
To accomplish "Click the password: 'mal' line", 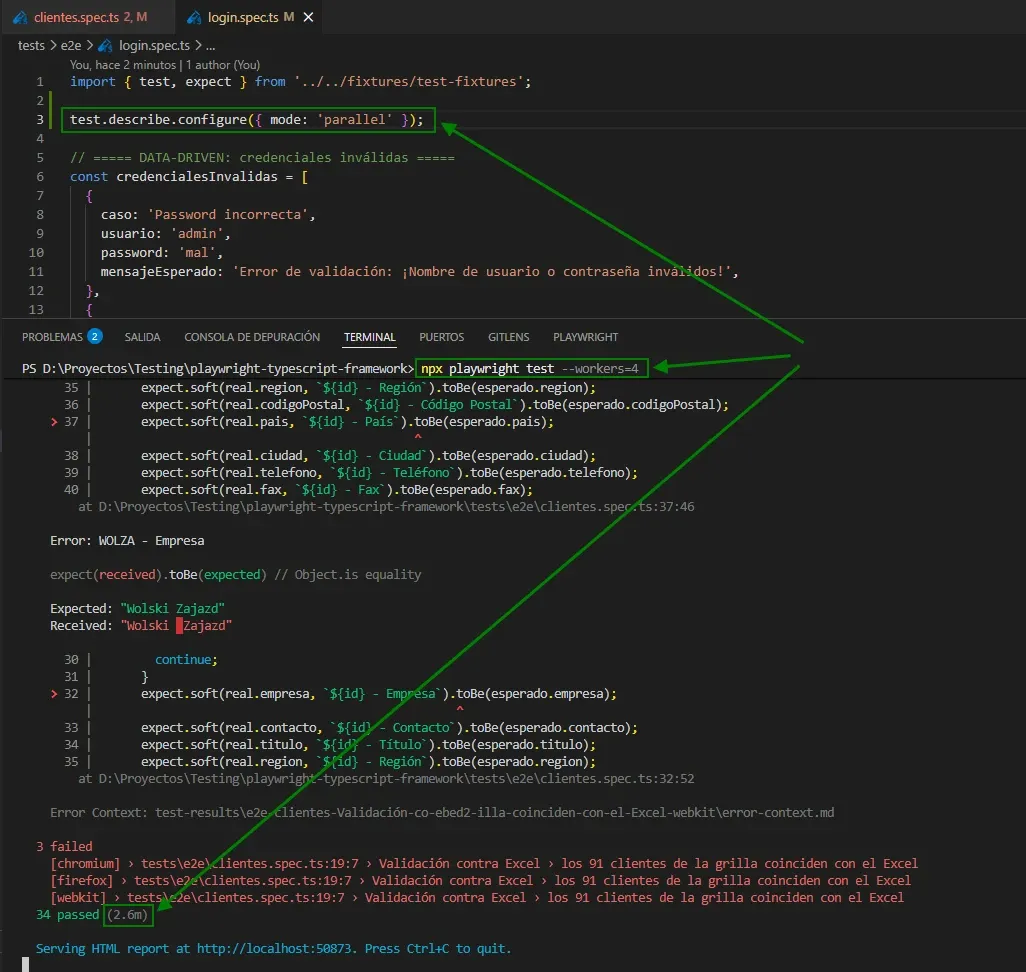I will point(161,253).
